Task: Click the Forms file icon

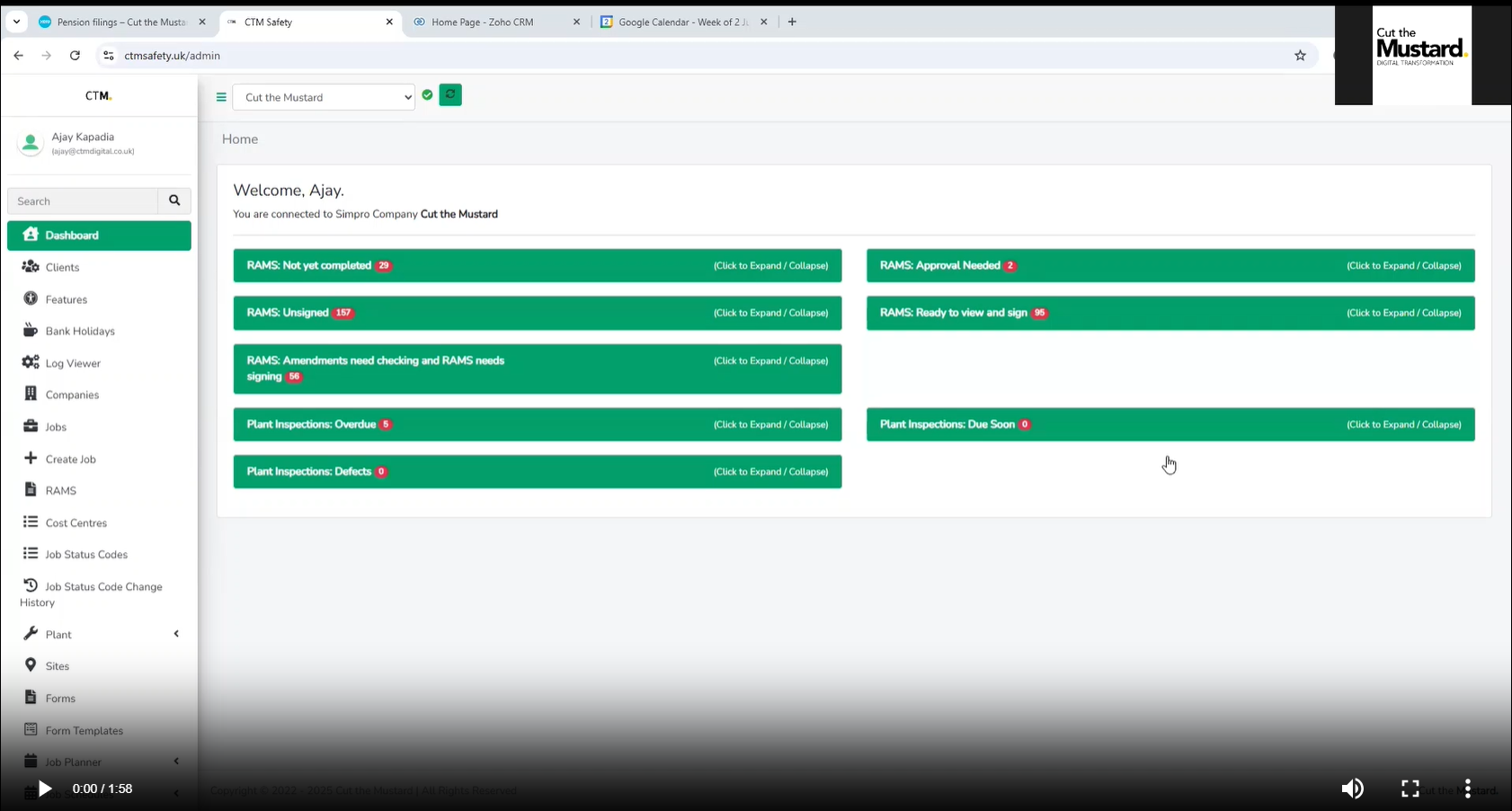Action: (31, 698)
